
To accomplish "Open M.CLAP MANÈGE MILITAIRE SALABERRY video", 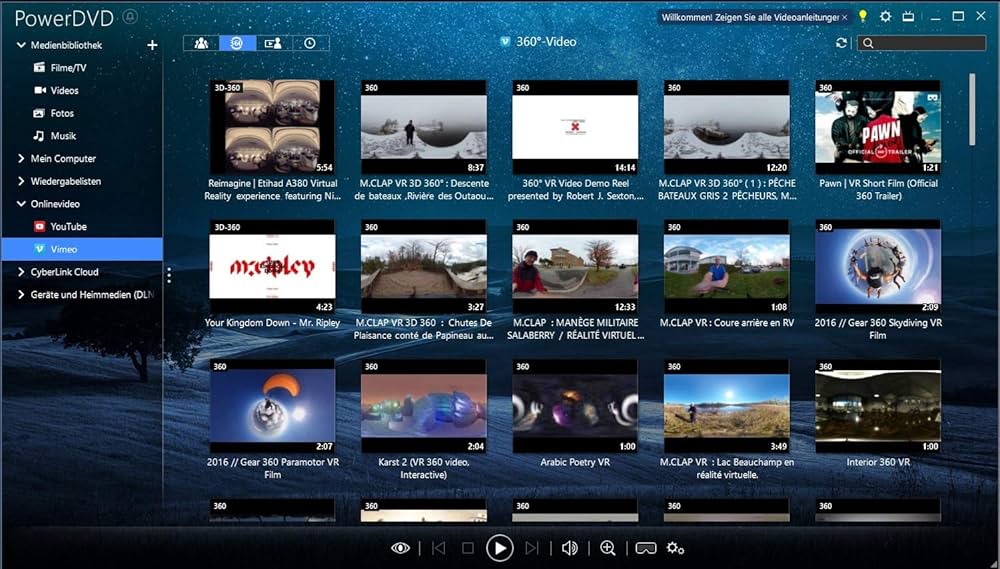I will click(x=575, y=267).
